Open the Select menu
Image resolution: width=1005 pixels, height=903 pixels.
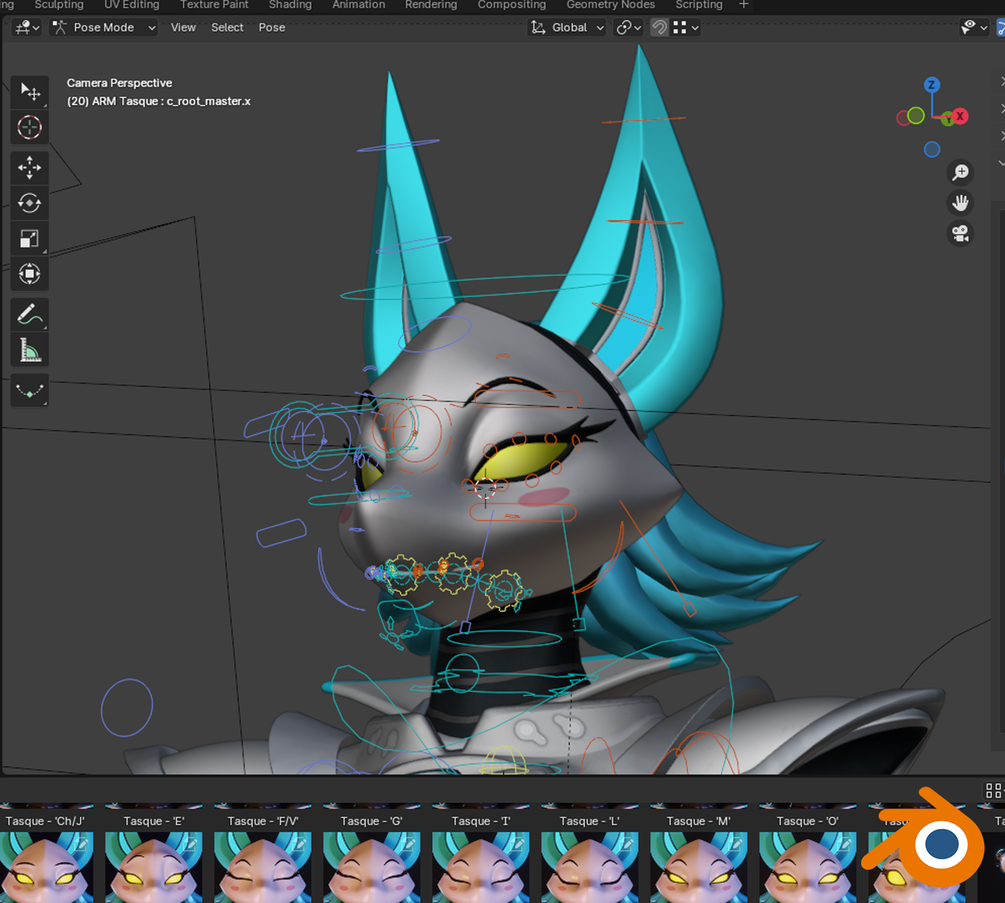pyautogui.click(x=227, y=28)
